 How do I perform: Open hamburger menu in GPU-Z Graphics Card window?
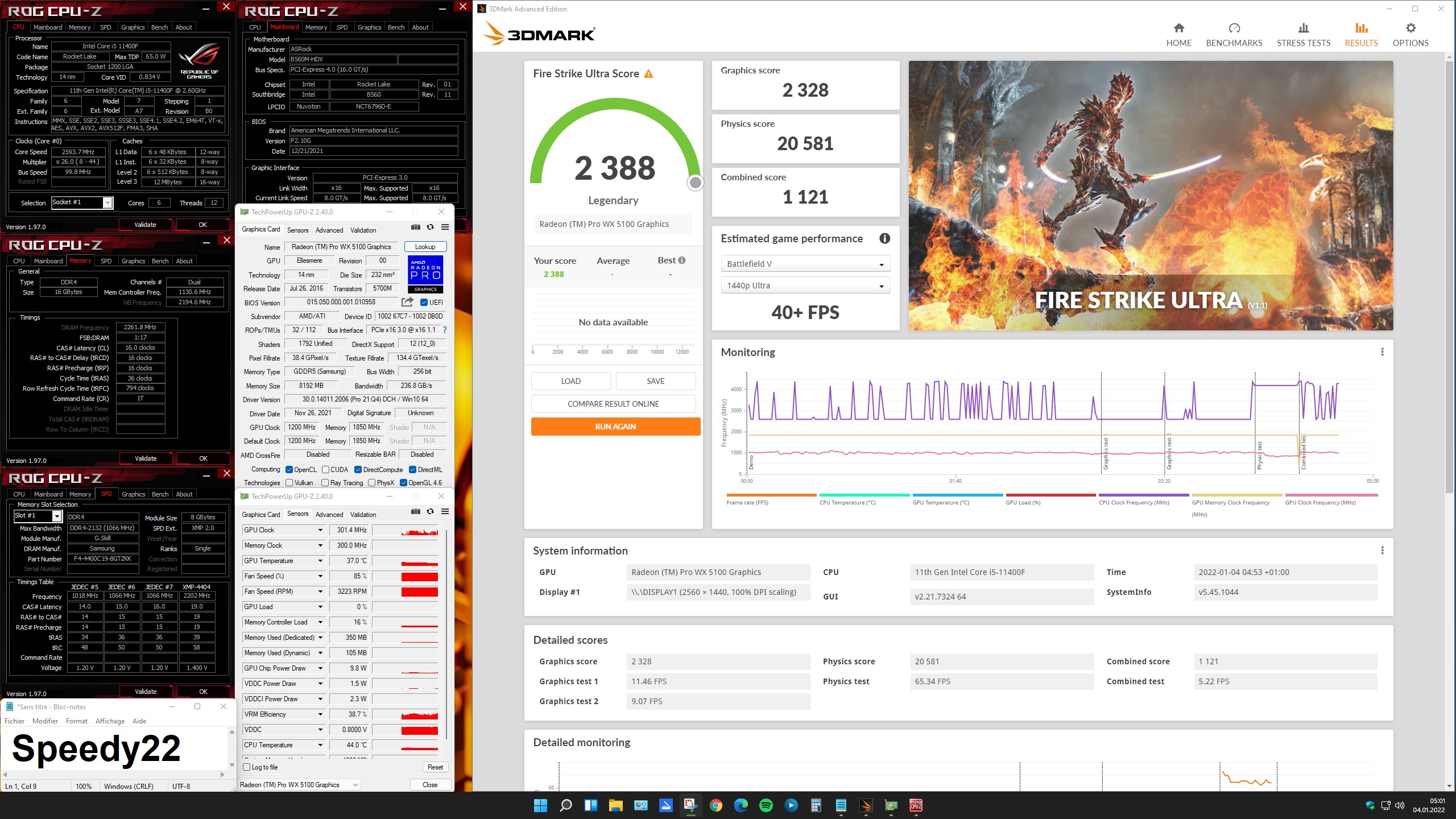(x=445, y=227)
